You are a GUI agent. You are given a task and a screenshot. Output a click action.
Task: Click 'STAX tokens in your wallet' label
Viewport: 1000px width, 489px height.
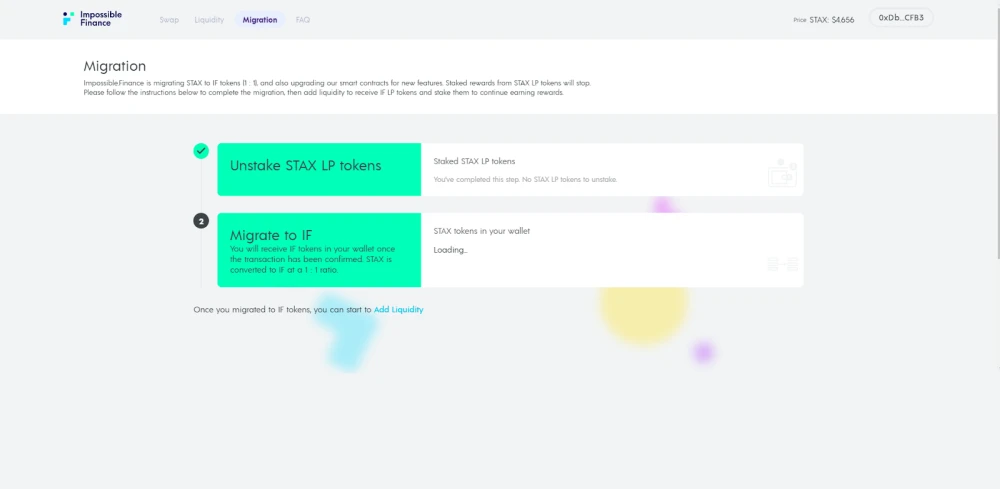[x=482, y=231]
